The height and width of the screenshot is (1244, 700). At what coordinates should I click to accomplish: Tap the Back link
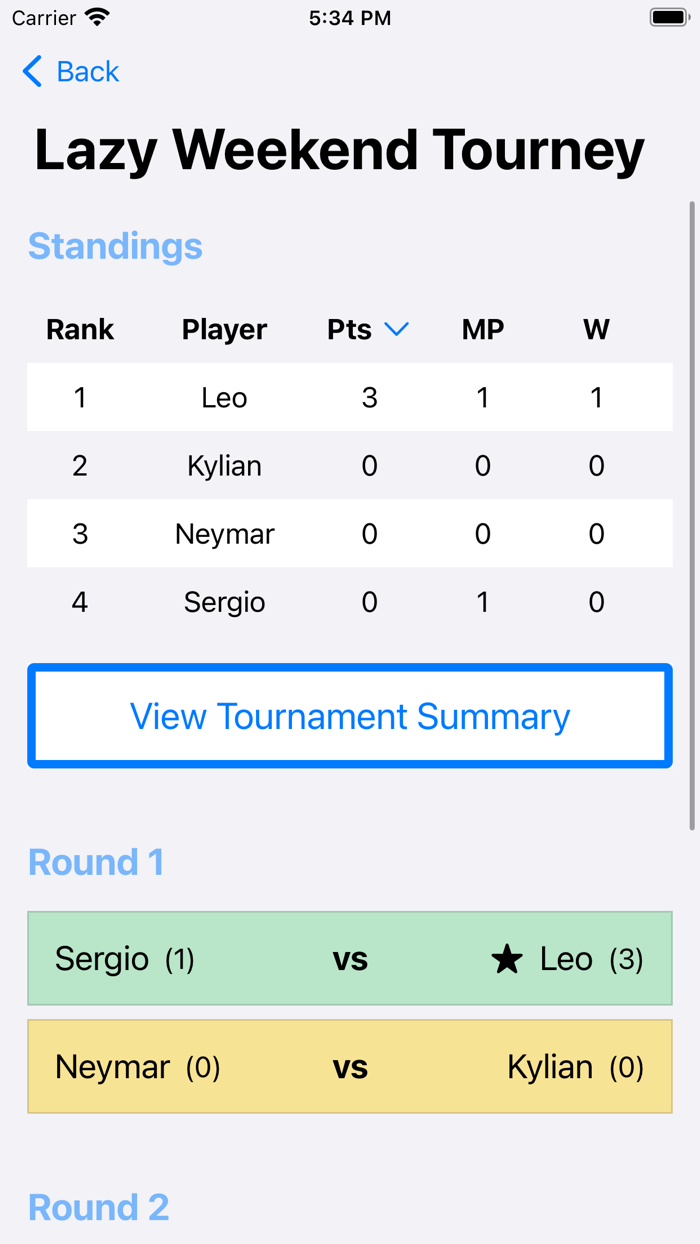click(88, 71)
